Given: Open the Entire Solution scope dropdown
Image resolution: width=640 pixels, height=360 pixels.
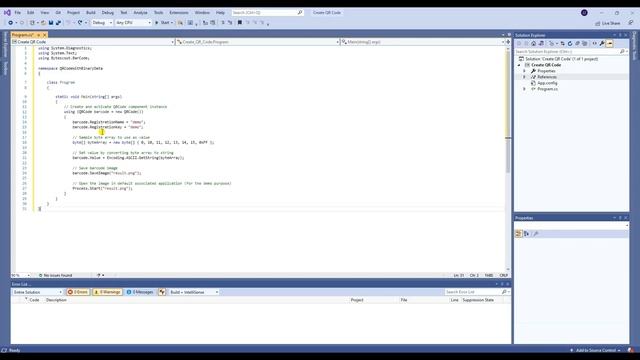Looking at the screenshot, I should click(37, 292).
